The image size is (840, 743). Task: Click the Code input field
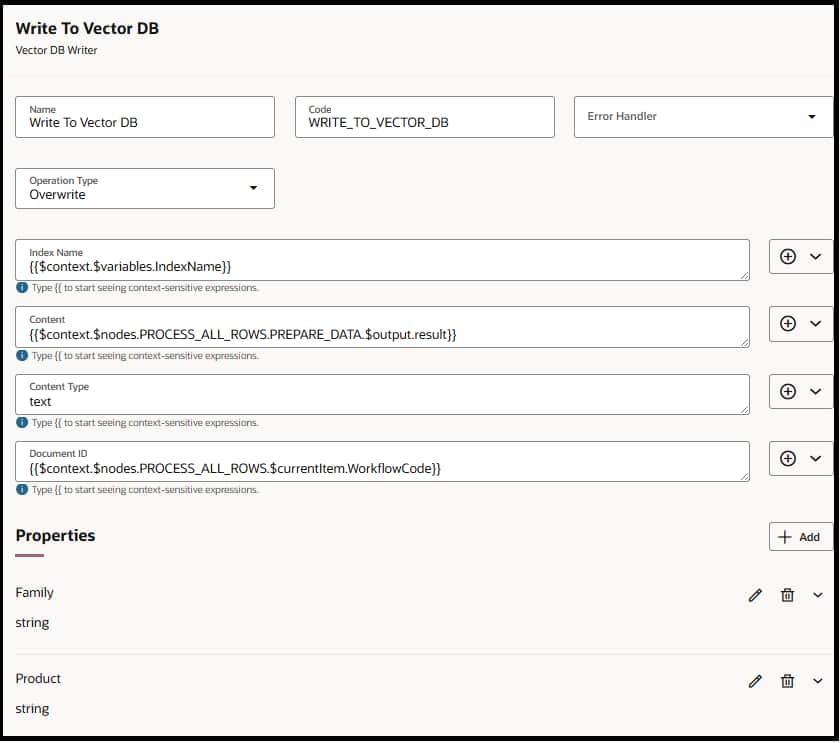tap(424, 123)
